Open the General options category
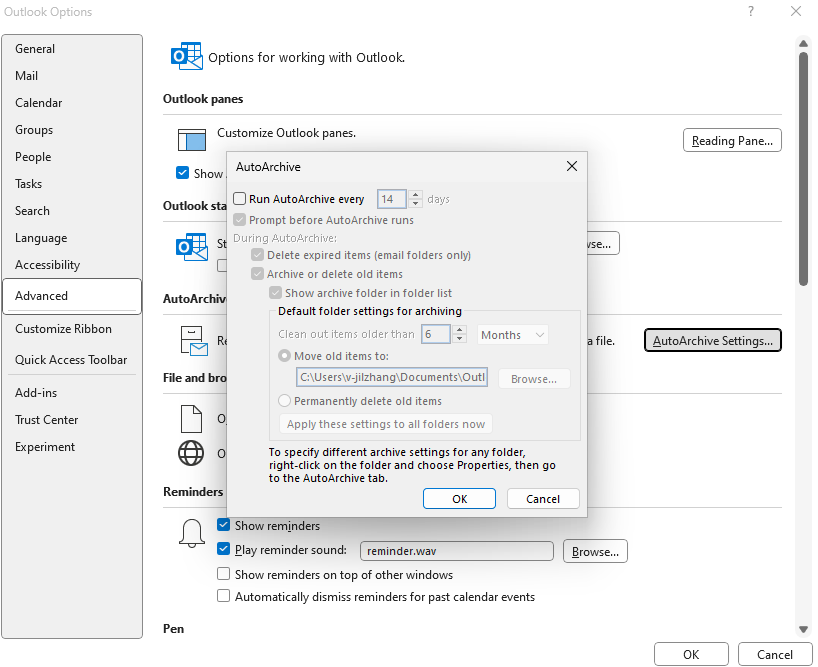Image resolution: width=818 pixels, height=667 pixels. click(71, 48)
